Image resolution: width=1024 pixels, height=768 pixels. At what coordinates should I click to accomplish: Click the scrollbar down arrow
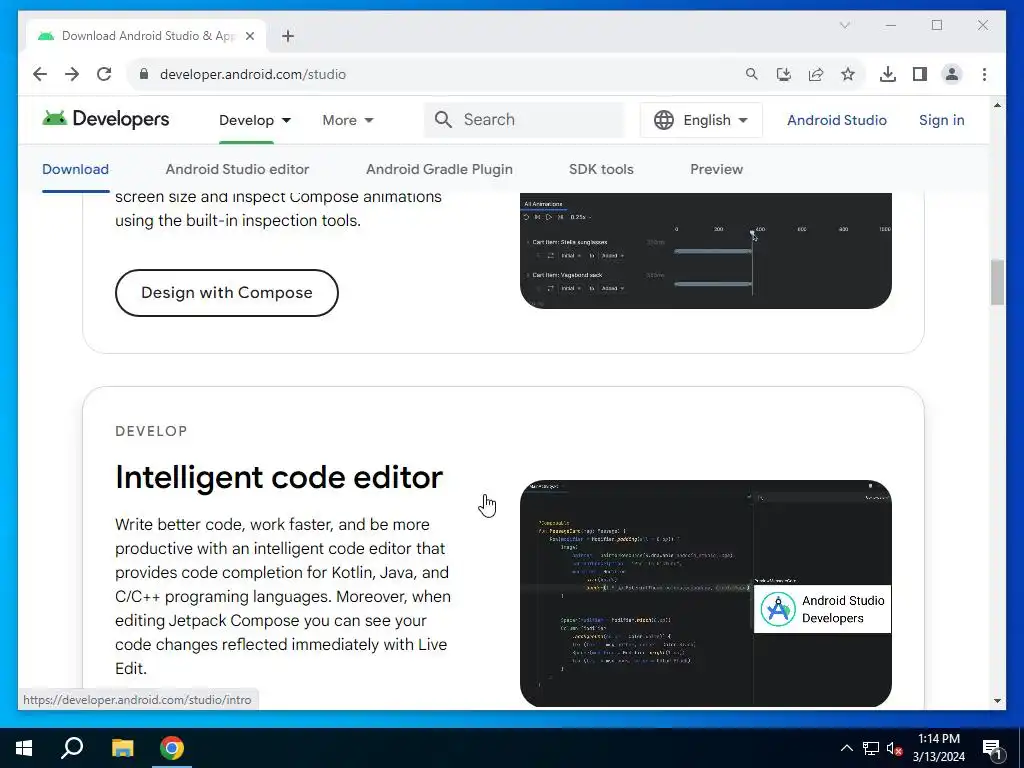[997, 701]
